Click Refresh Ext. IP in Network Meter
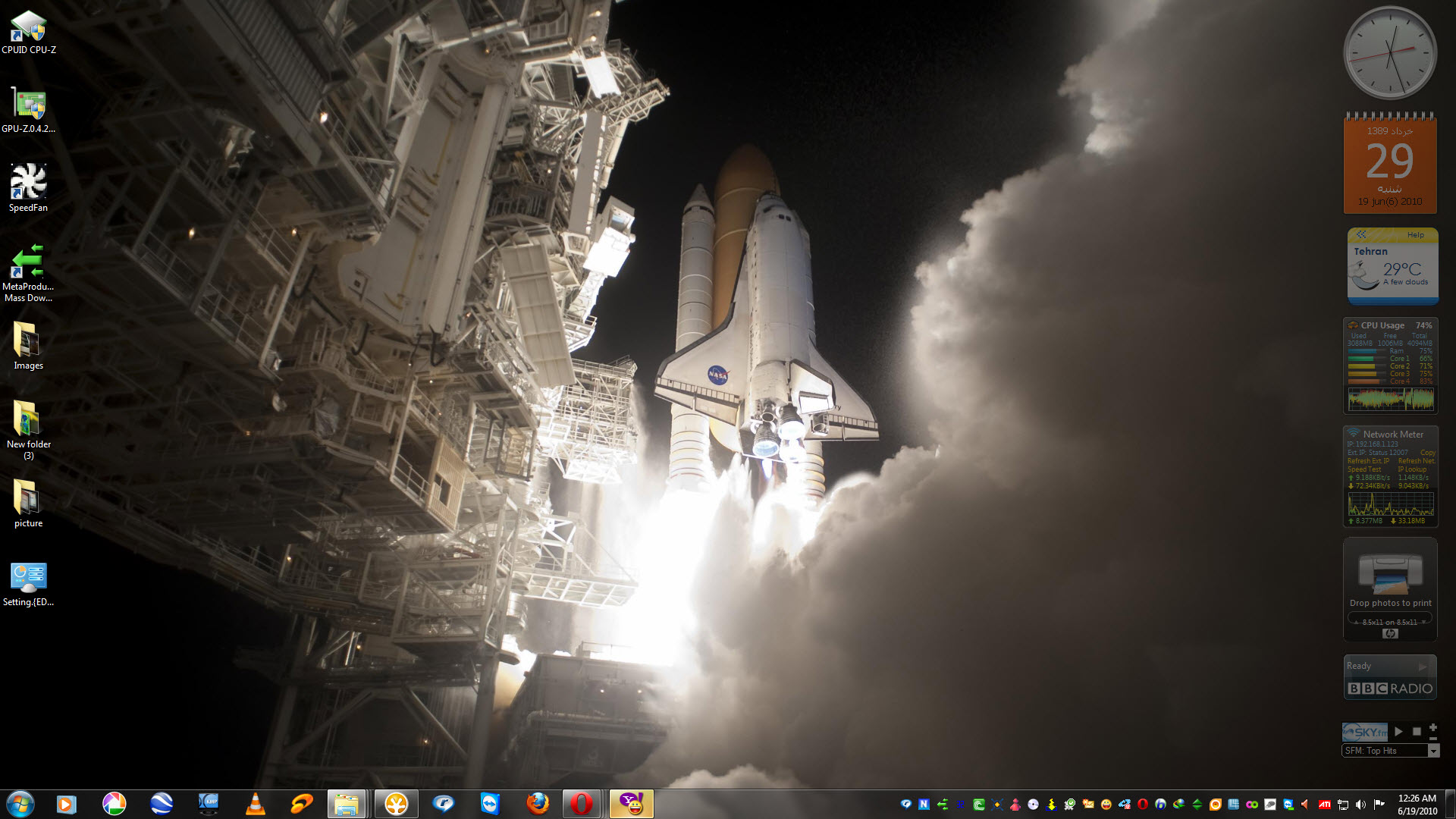 coord(1369,461)
